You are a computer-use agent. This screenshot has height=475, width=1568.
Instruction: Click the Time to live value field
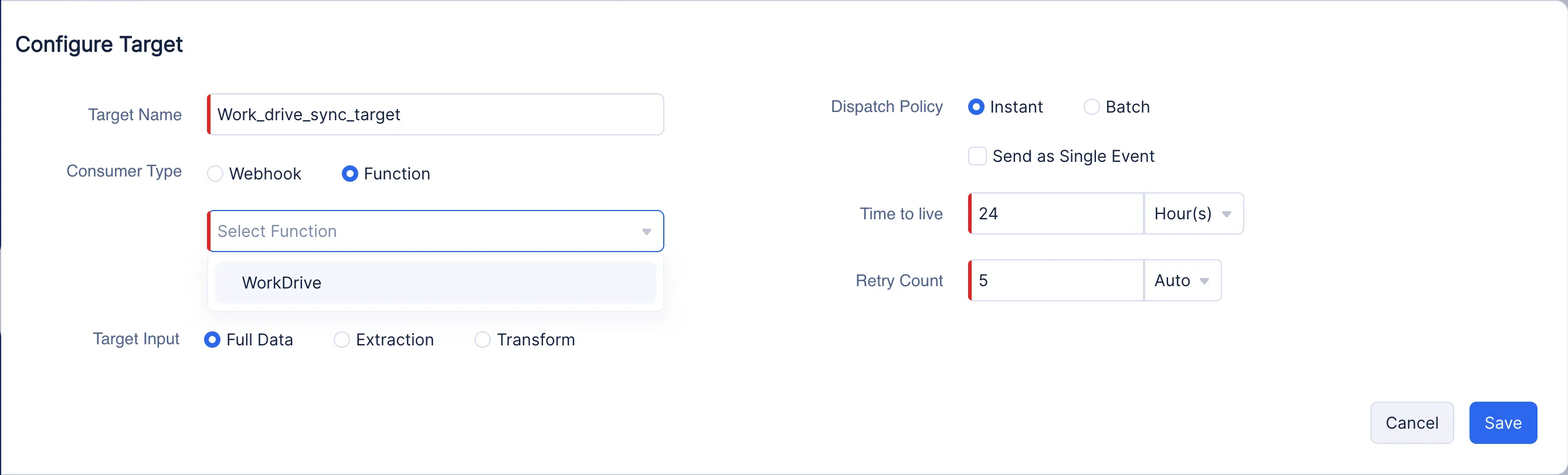click(x=1056, y=213)
